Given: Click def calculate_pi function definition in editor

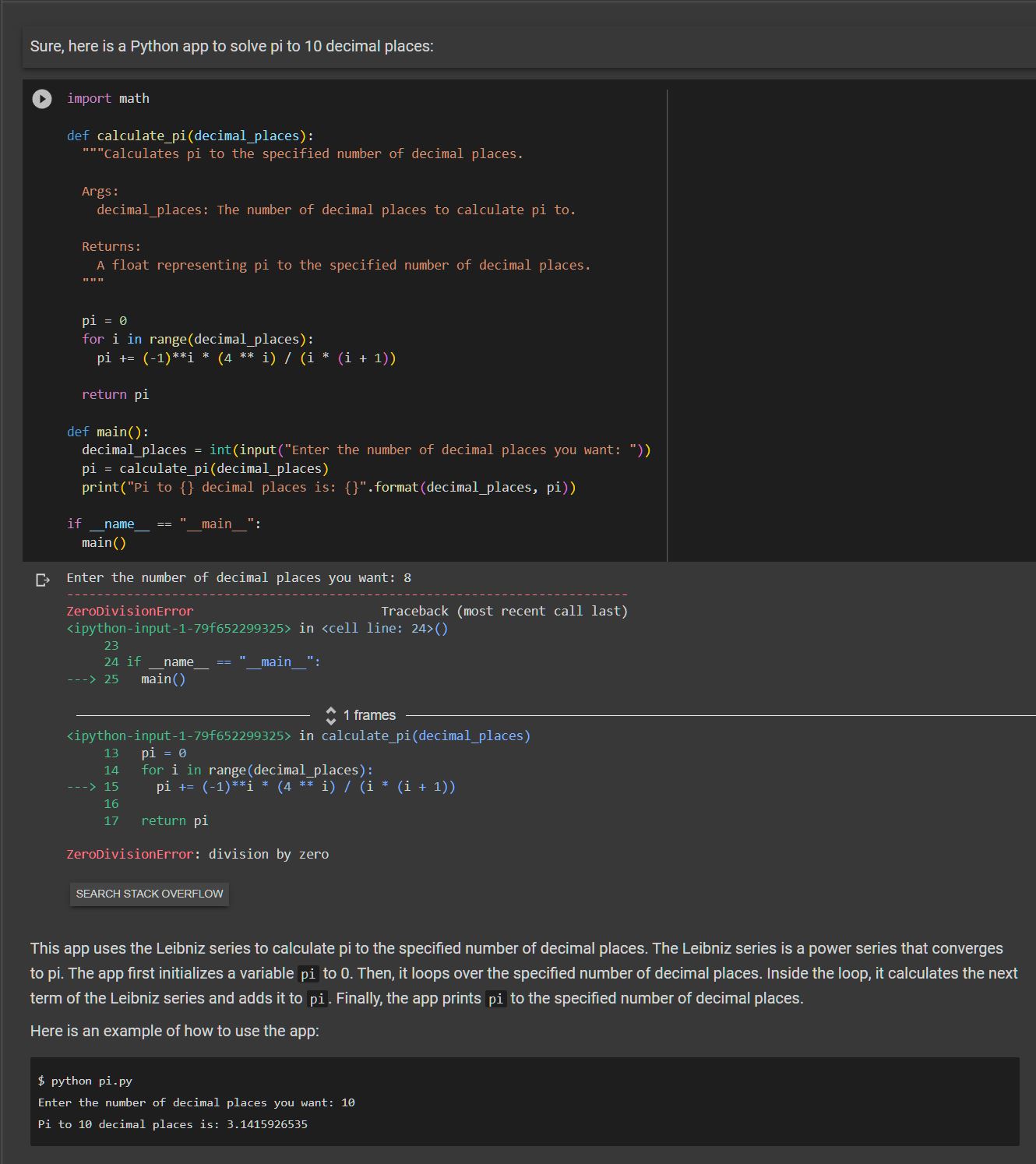Looking at the screenshot, I should (190, 136).
